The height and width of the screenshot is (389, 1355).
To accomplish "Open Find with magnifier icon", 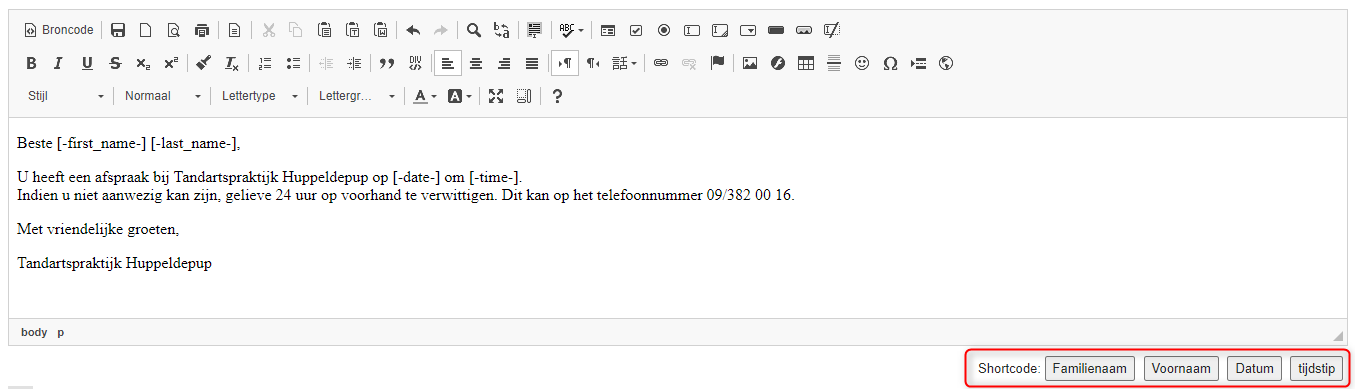I will pyautogui.click(x=474, y=30).
